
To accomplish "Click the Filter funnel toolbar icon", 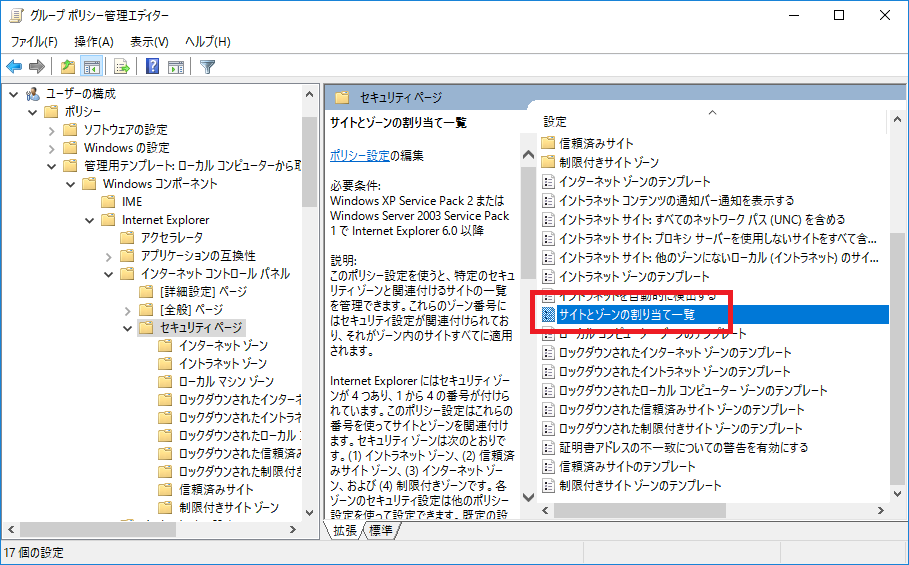I will pos(207,67).
